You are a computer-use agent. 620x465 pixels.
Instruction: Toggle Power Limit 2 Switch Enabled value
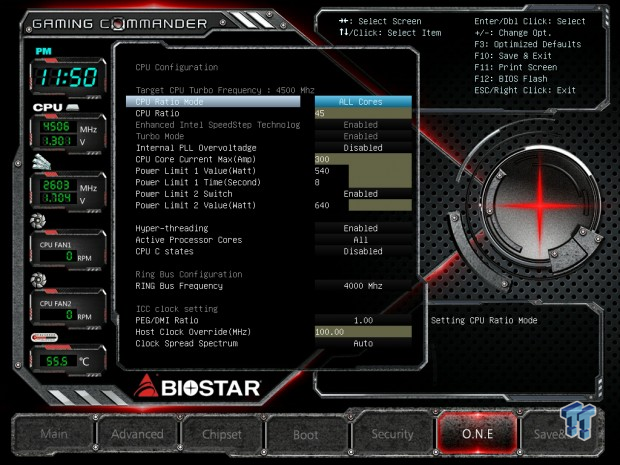coord(363,194)
